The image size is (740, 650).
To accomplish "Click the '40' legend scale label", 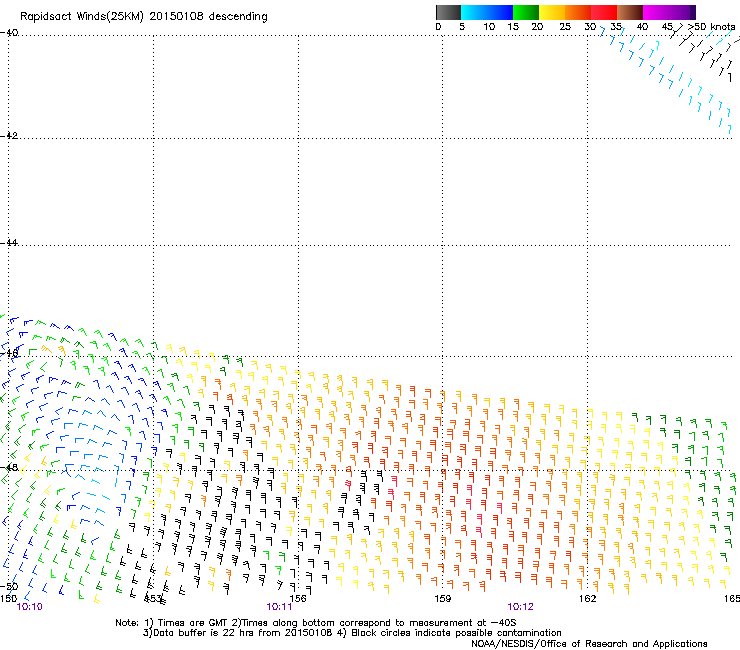I will (642, 27).
